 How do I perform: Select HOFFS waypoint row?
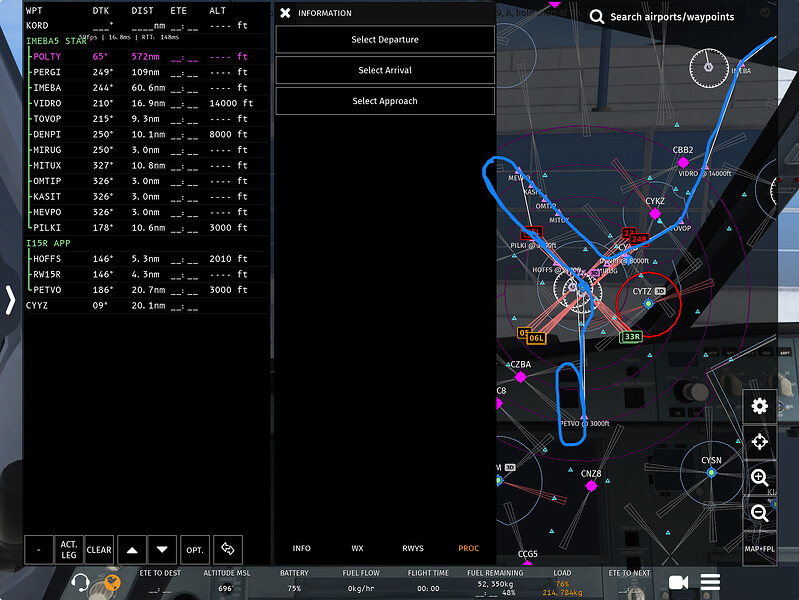pos(146,259)
